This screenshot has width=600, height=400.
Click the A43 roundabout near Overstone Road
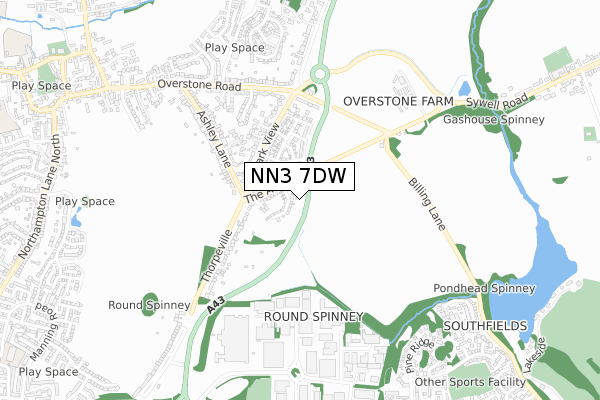click(x=320, y=74)
